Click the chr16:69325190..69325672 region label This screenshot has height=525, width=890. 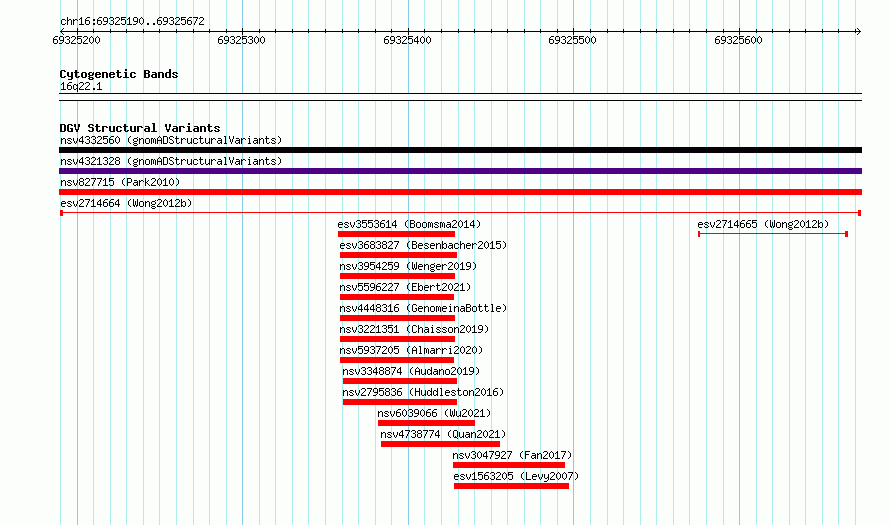coord(132,21)
